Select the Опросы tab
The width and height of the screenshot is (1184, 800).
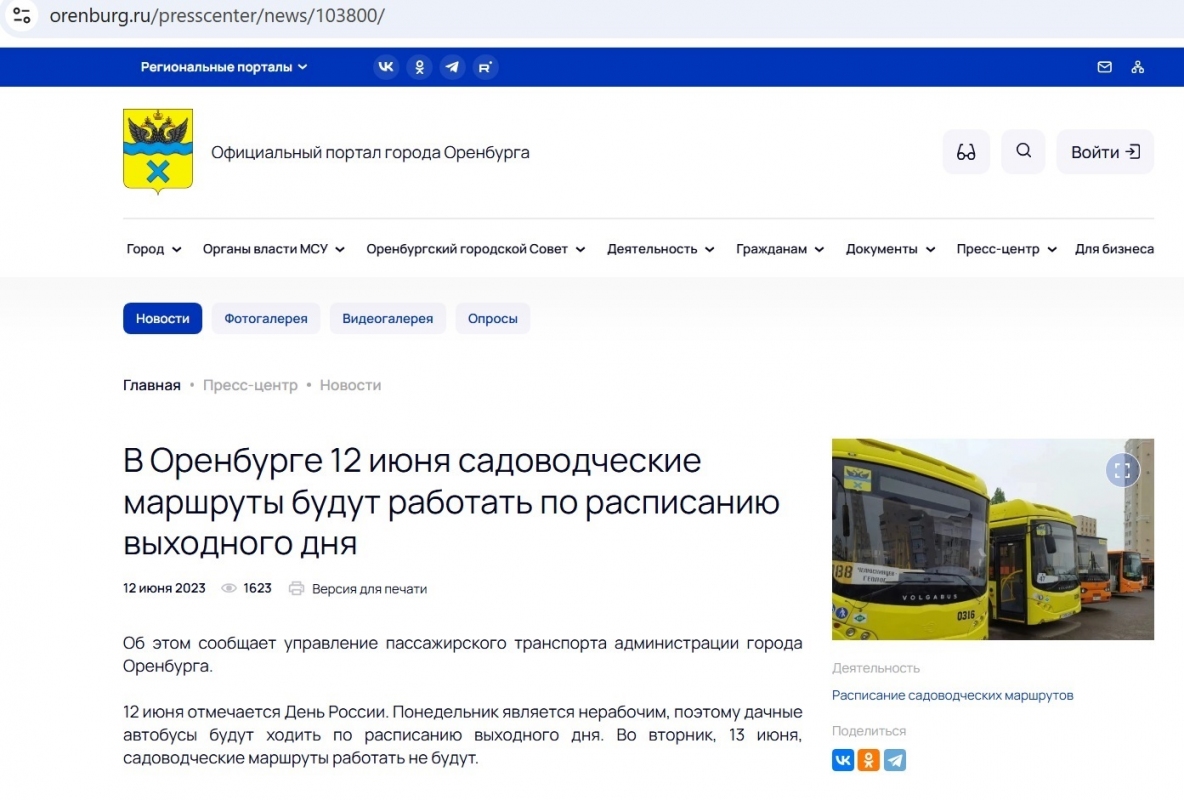(493, 319)
